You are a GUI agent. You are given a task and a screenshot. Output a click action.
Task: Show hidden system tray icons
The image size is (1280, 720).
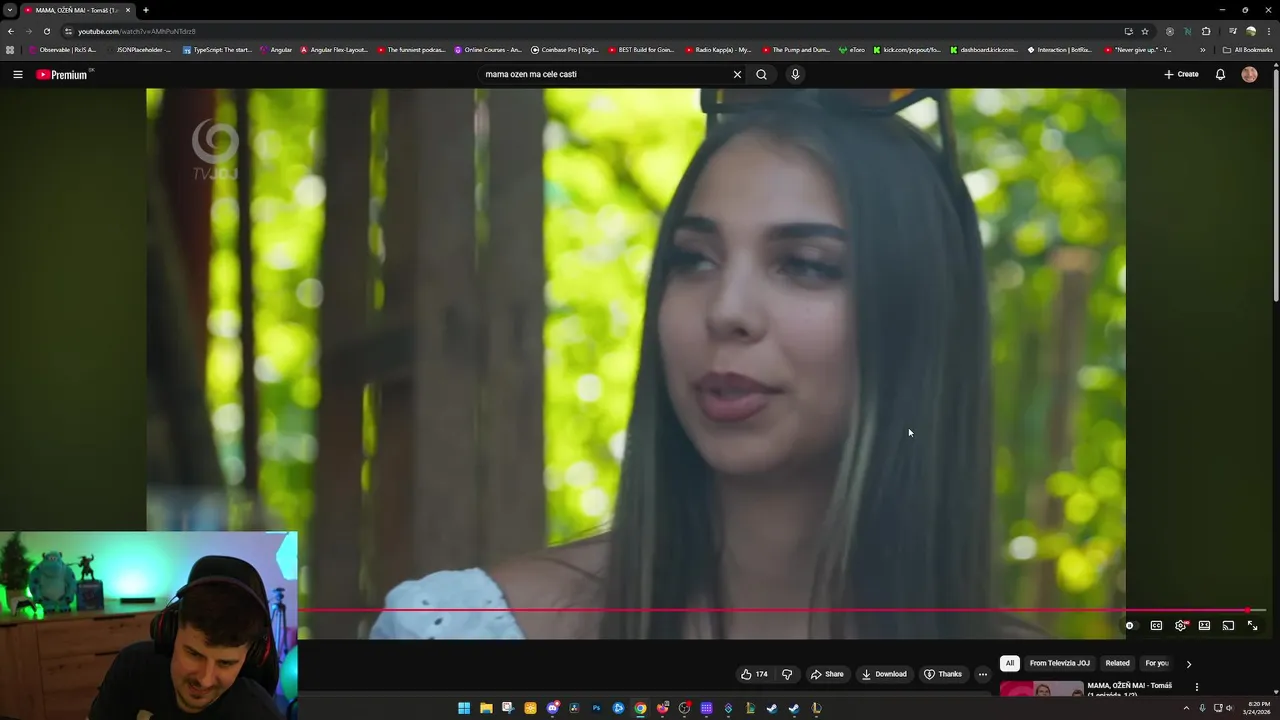coord(1187,708)
